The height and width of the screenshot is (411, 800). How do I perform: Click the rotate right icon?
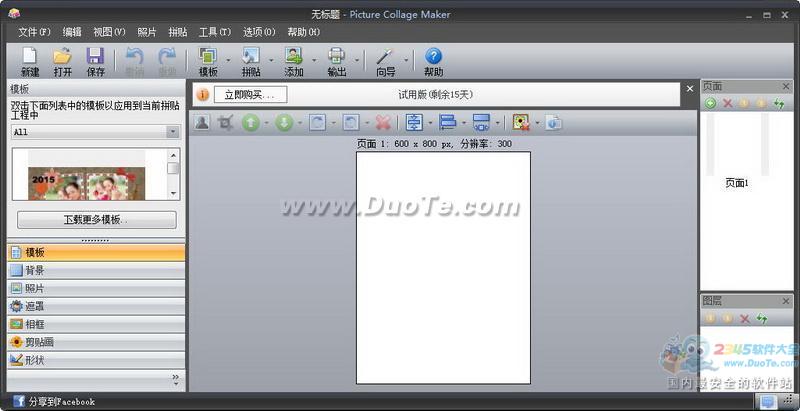point(351,123)
